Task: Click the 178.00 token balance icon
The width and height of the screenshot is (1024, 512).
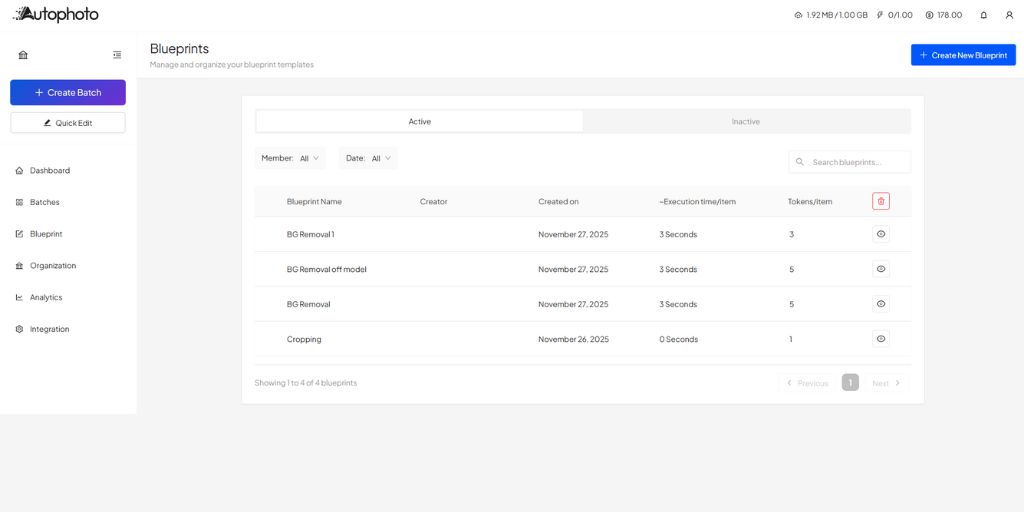Action: pos(929,15)
